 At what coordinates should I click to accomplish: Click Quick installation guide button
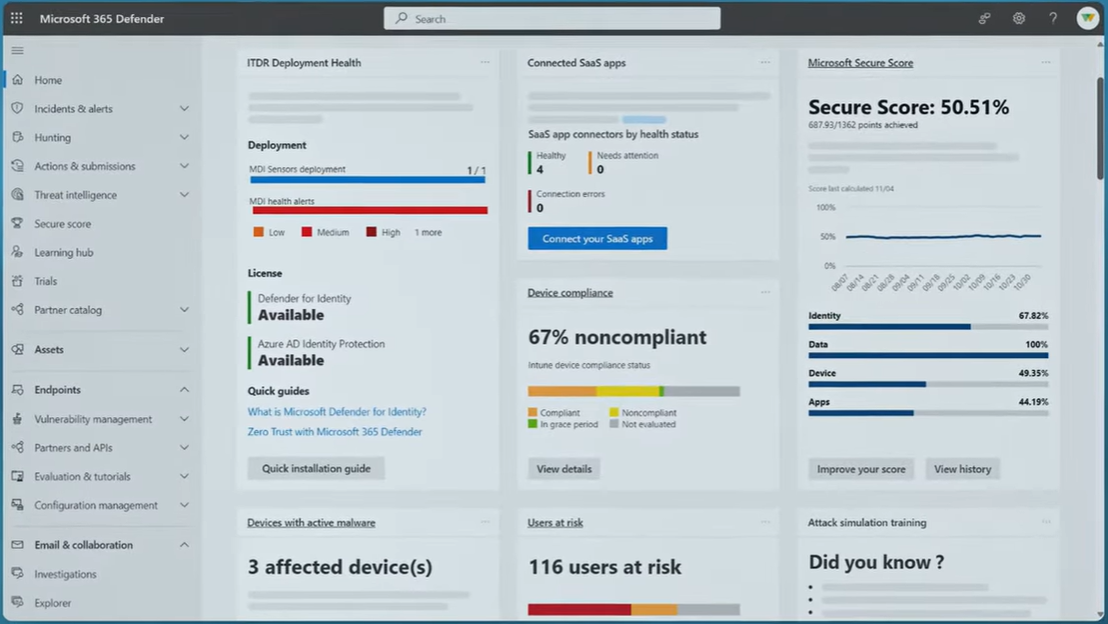[316, 469]
